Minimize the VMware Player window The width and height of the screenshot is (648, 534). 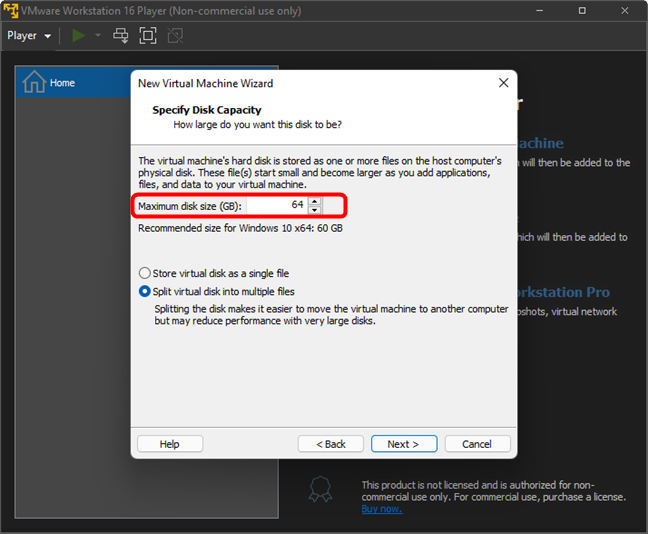click(540, 10)
